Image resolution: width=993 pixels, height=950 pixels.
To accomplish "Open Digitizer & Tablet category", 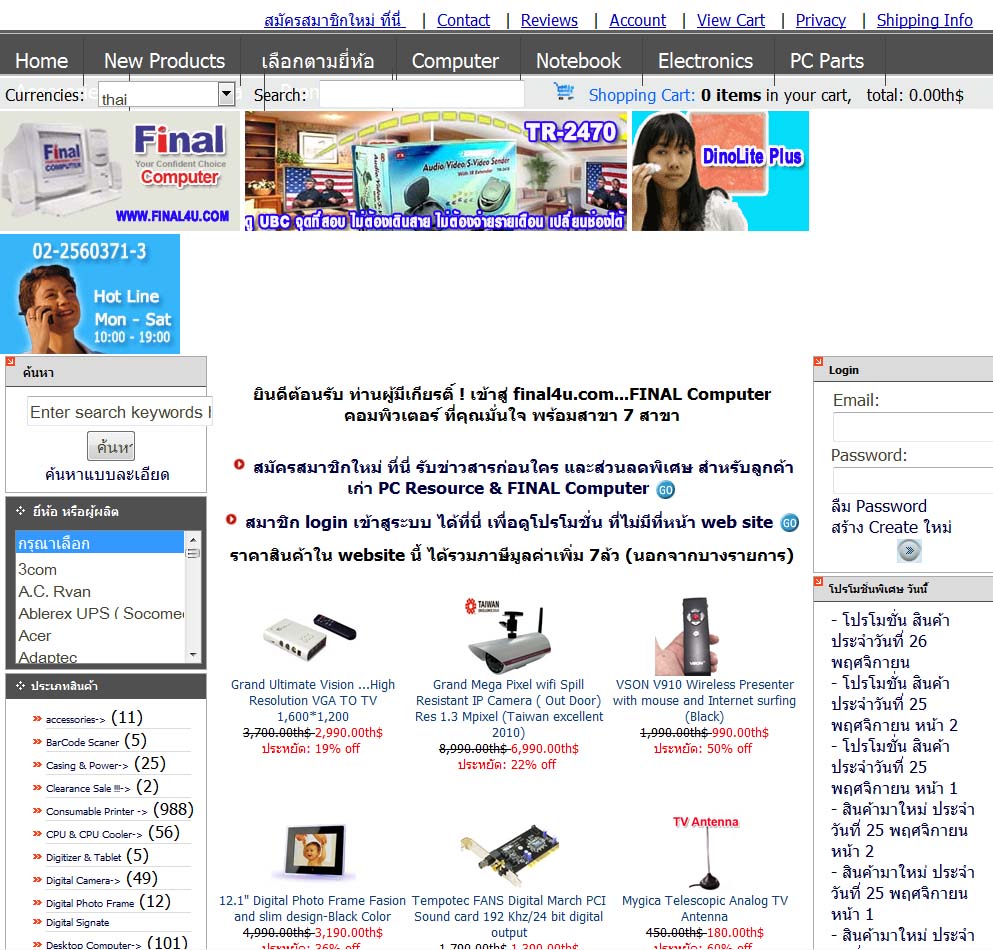I will point(84,858).
